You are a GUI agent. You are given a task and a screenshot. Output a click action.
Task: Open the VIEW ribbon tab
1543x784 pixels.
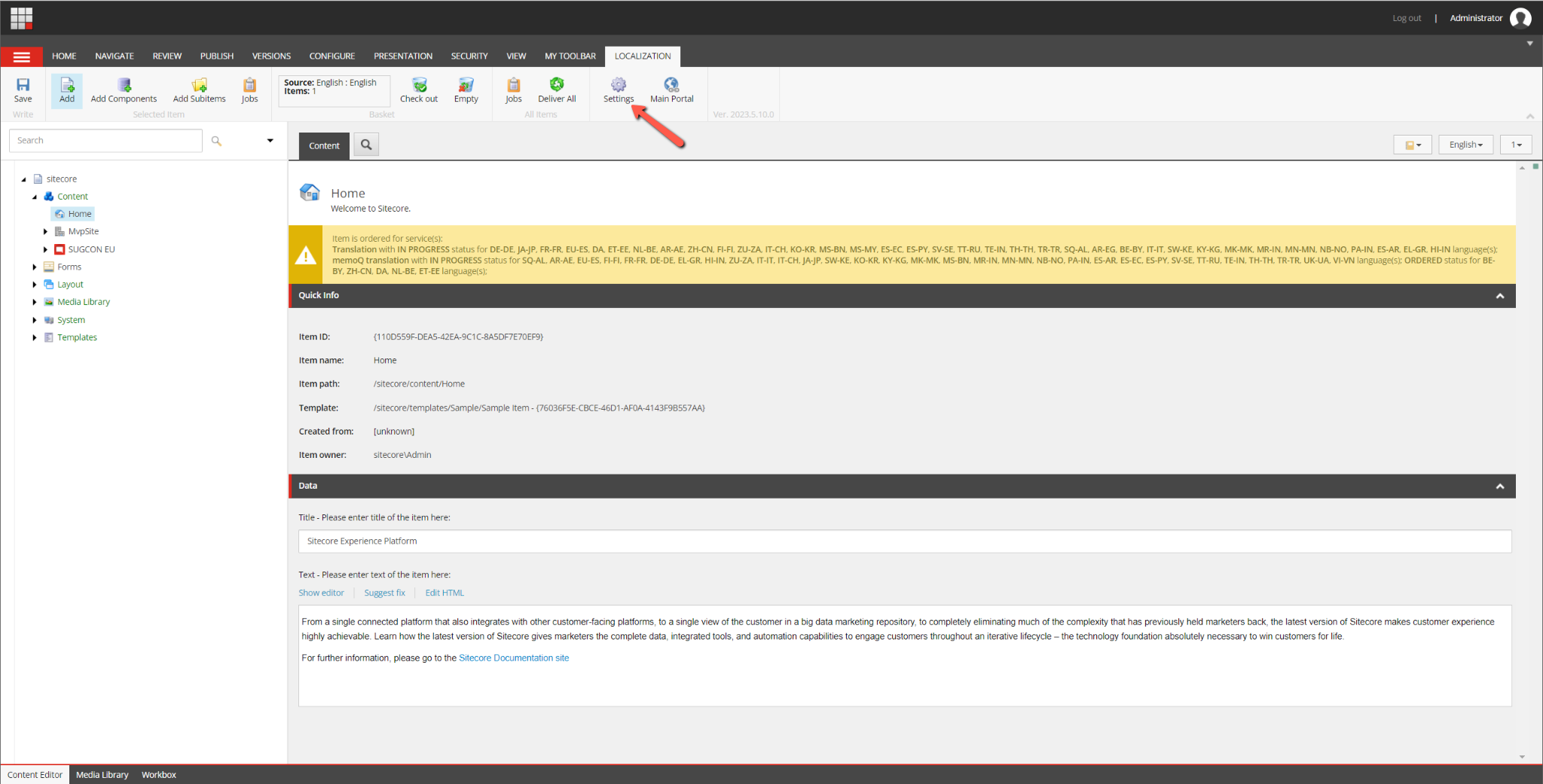pyautogui.click(x=516, y=56)
